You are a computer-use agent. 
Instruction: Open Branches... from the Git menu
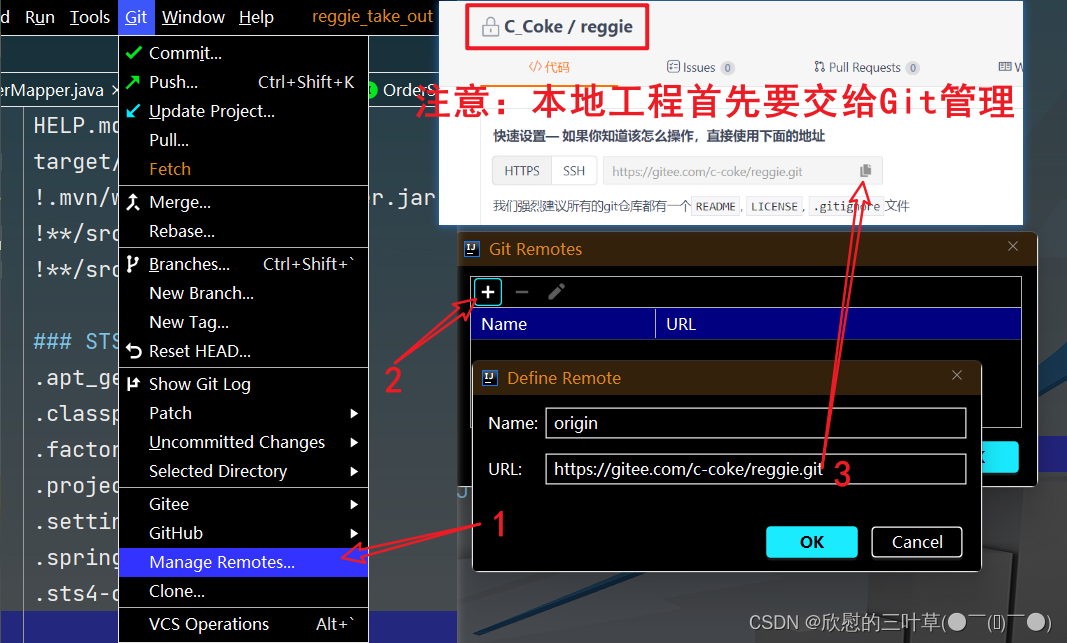point(244,264)
